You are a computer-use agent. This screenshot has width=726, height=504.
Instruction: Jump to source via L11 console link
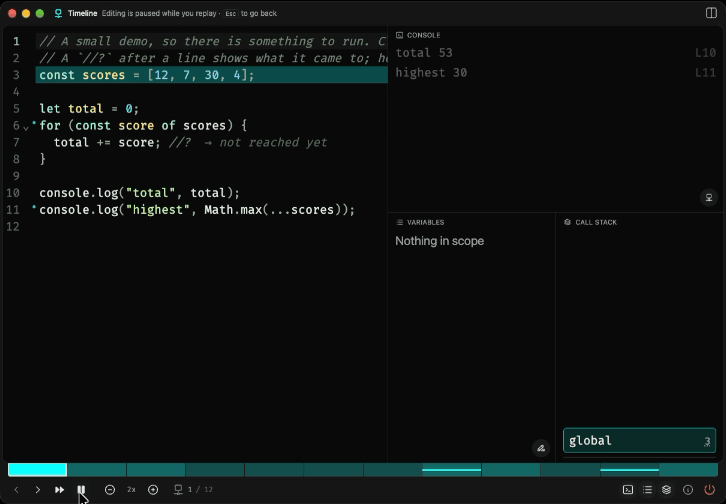point(705,73)
